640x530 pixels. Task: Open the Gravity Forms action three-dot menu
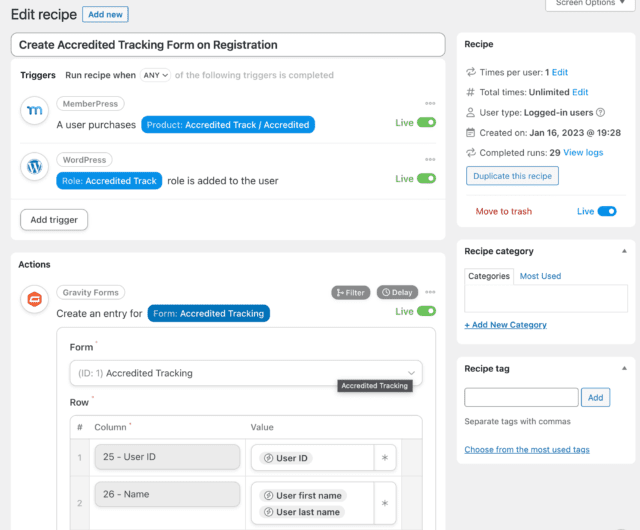(x=430, y=292)
